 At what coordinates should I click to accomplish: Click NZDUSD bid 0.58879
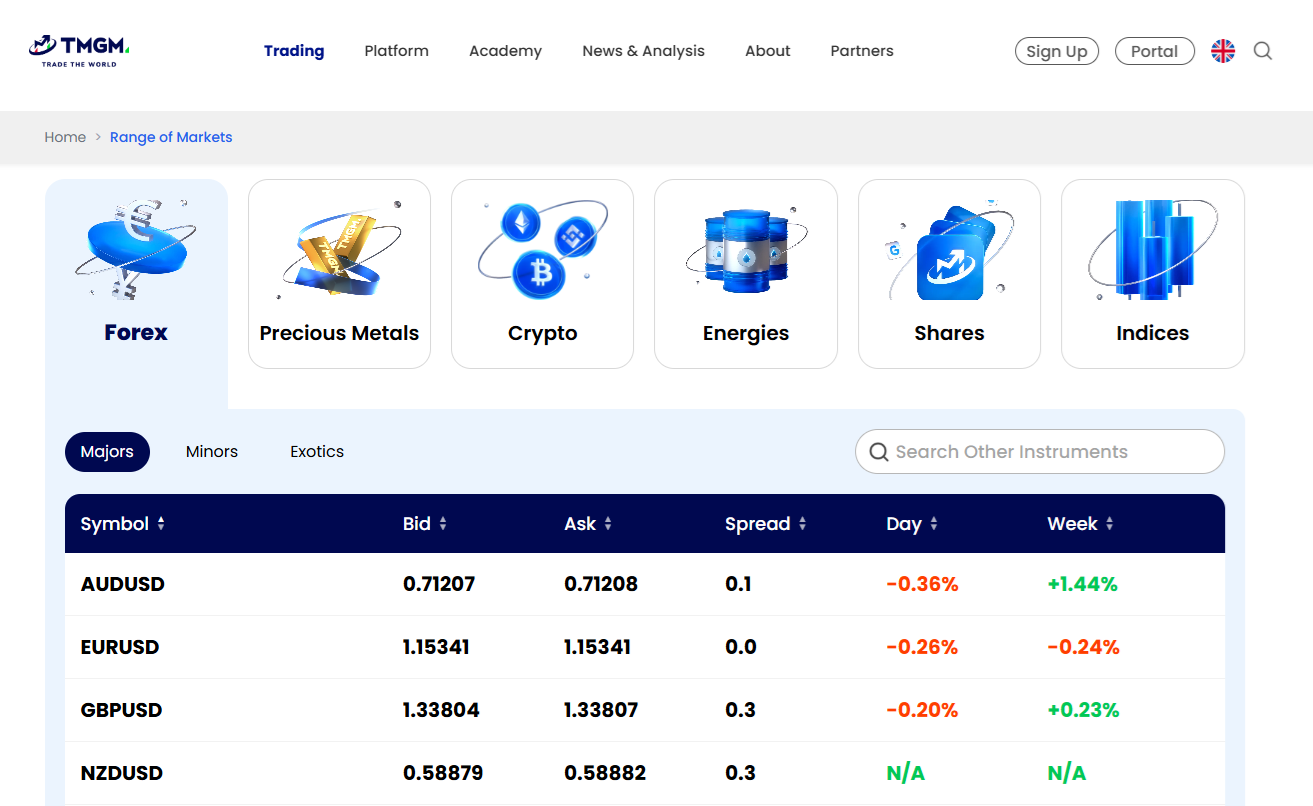(x=443, y=773)
